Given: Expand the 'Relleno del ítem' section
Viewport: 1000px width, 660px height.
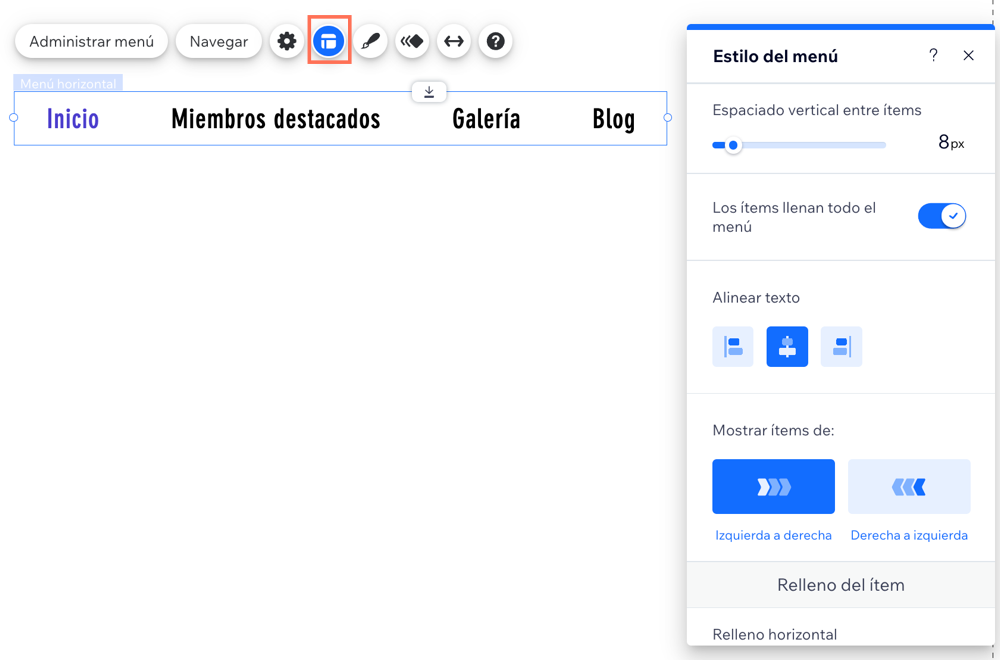Looking at the screenshot, I should (839, 585).
